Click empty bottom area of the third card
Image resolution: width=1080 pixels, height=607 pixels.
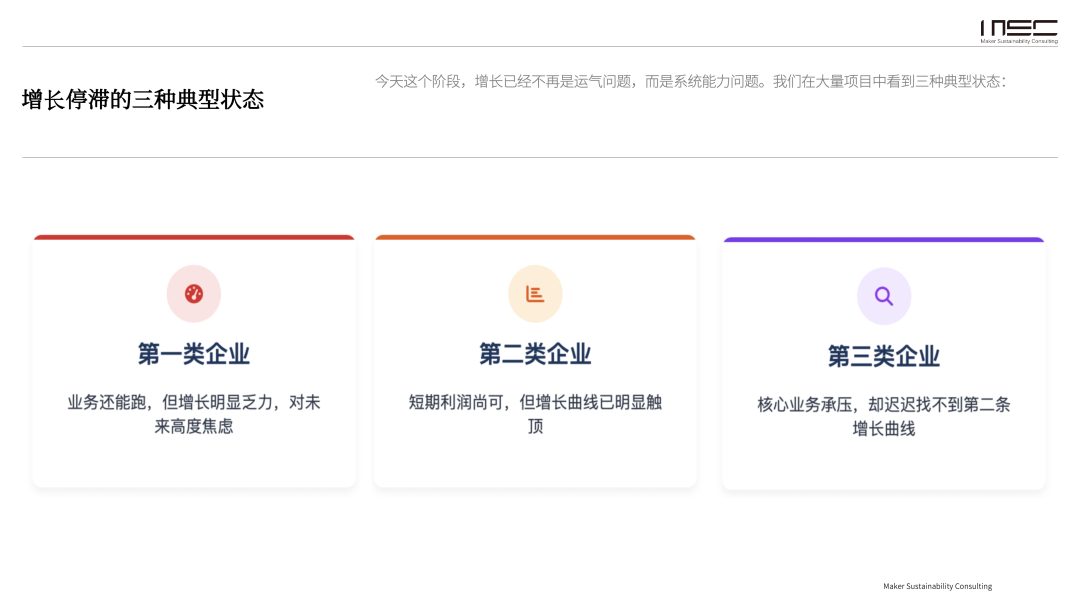[x=884, y=465]
